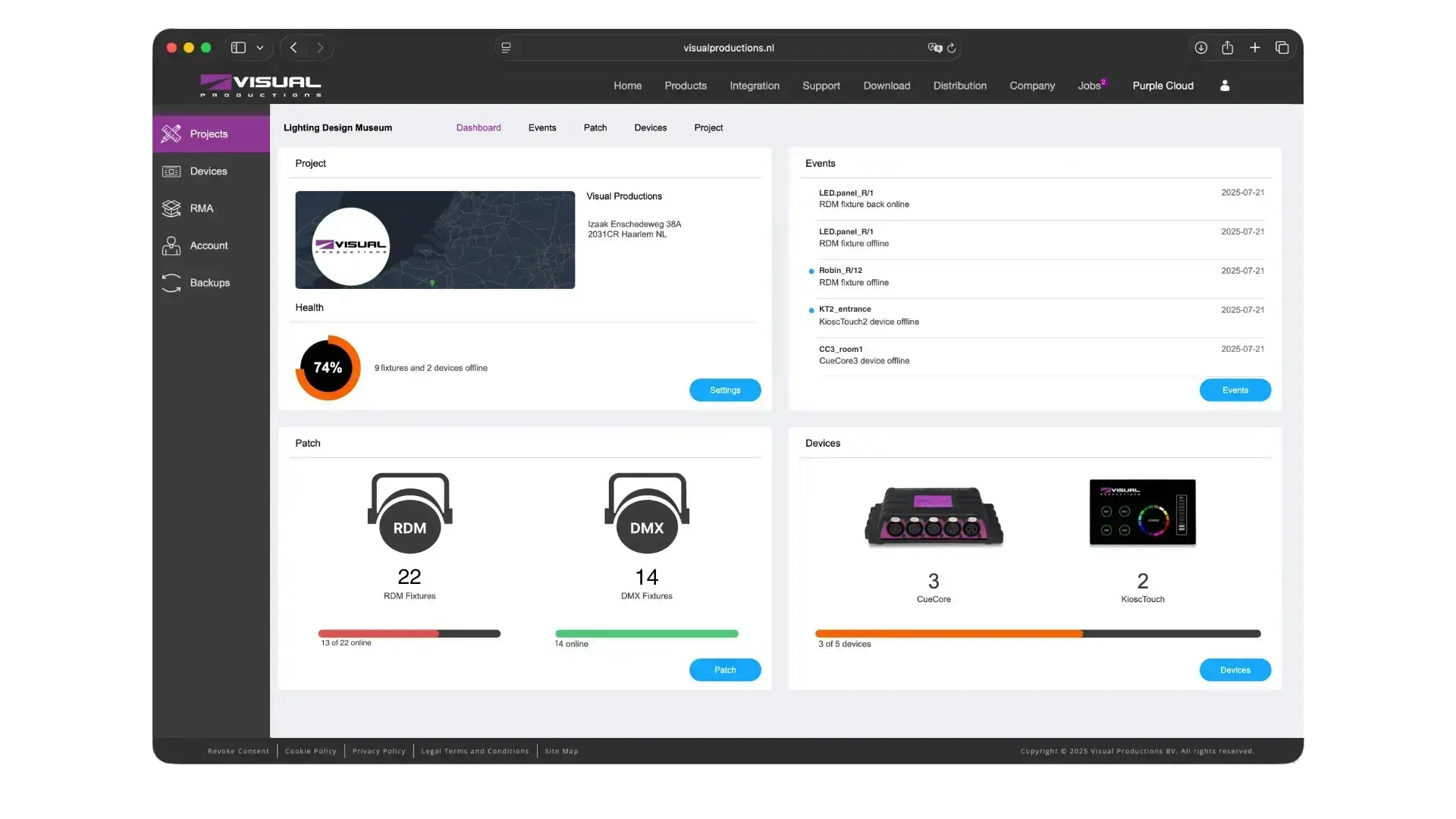This screenshot has height=819, width=1456.
Task: Click the browser share icon
Action: (x=1228, y=48)
